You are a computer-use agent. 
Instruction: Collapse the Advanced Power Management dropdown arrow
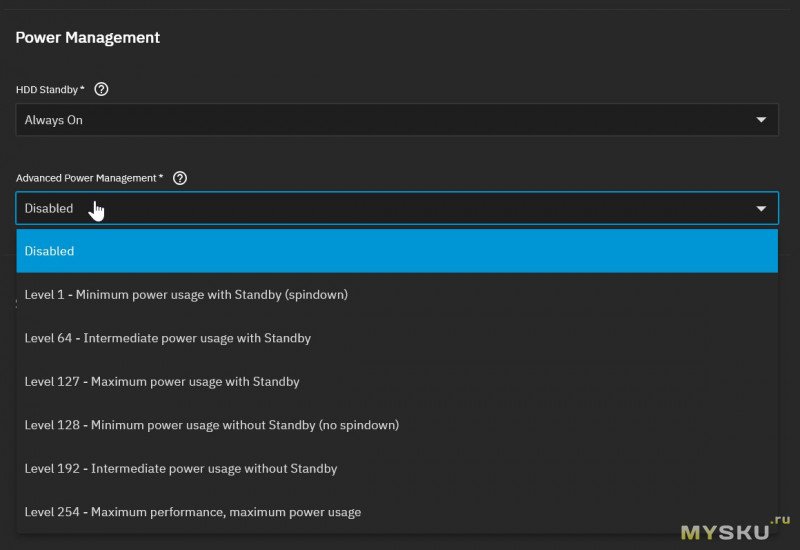(762, 208)
